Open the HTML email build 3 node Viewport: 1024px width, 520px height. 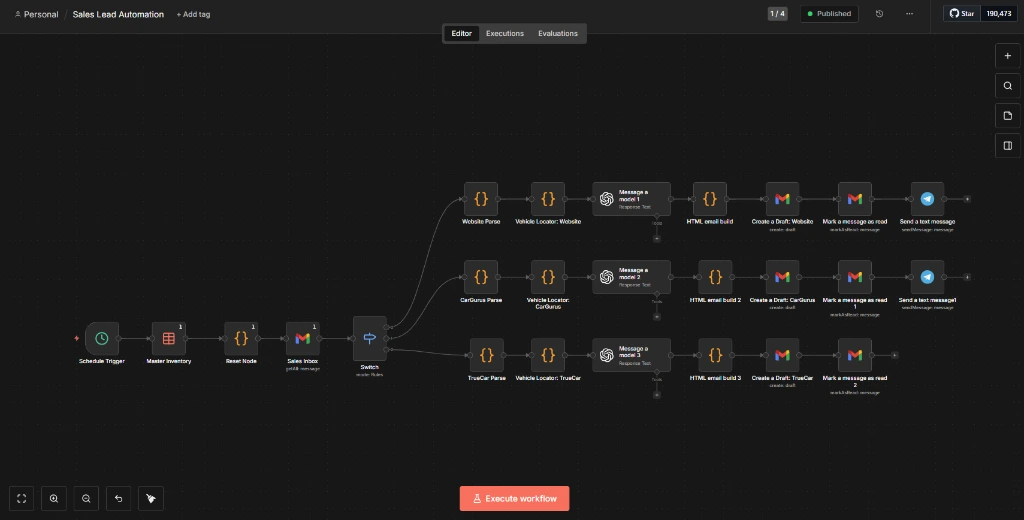[x=715, y=355]
